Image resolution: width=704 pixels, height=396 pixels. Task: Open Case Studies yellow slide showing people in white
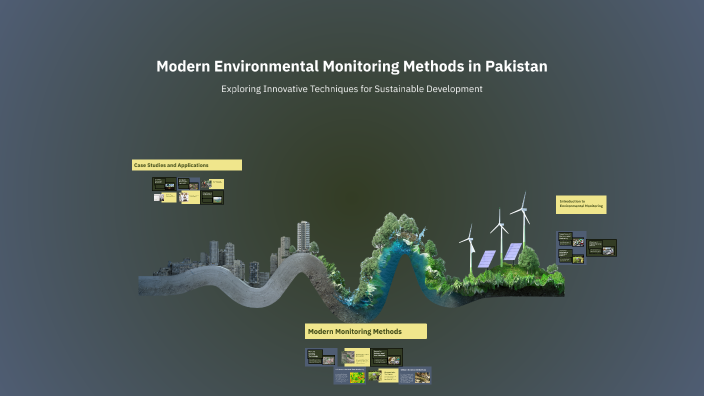[189, 197]
